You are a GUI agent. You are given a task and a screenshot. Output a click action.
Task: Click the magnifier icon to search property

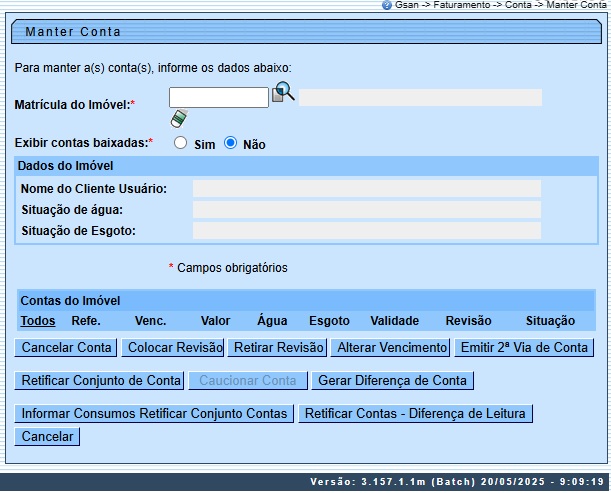284,92
